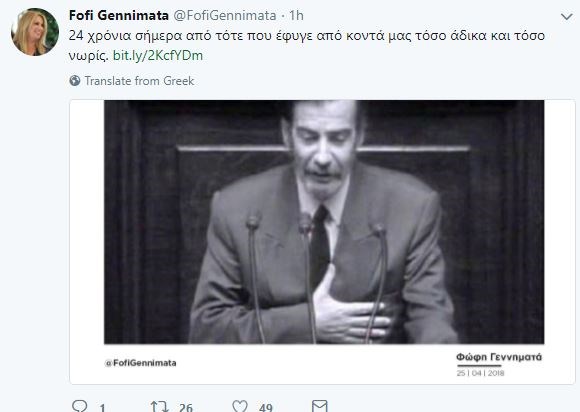Click the @FofiGennimata handle in header
Screen dimensions: 580x412
225,15
